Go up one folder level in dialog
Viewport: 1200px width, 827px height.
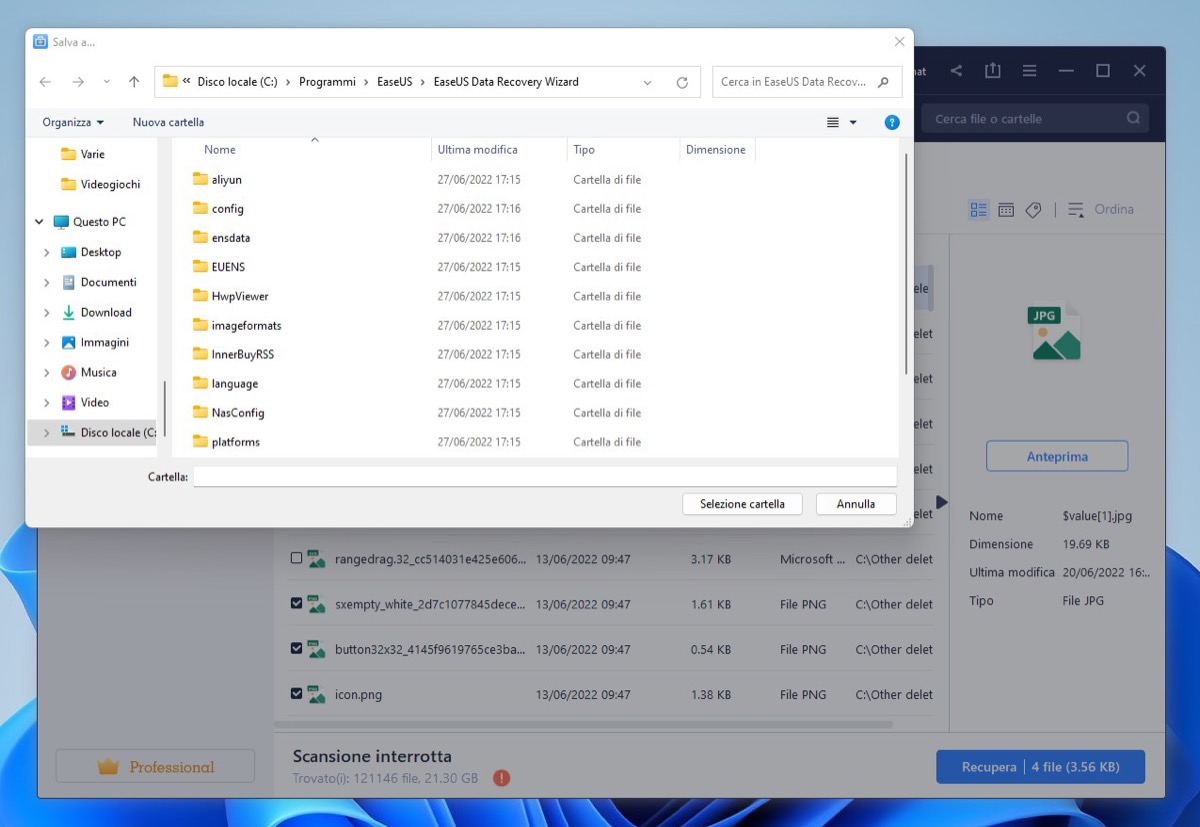point(134,82)
